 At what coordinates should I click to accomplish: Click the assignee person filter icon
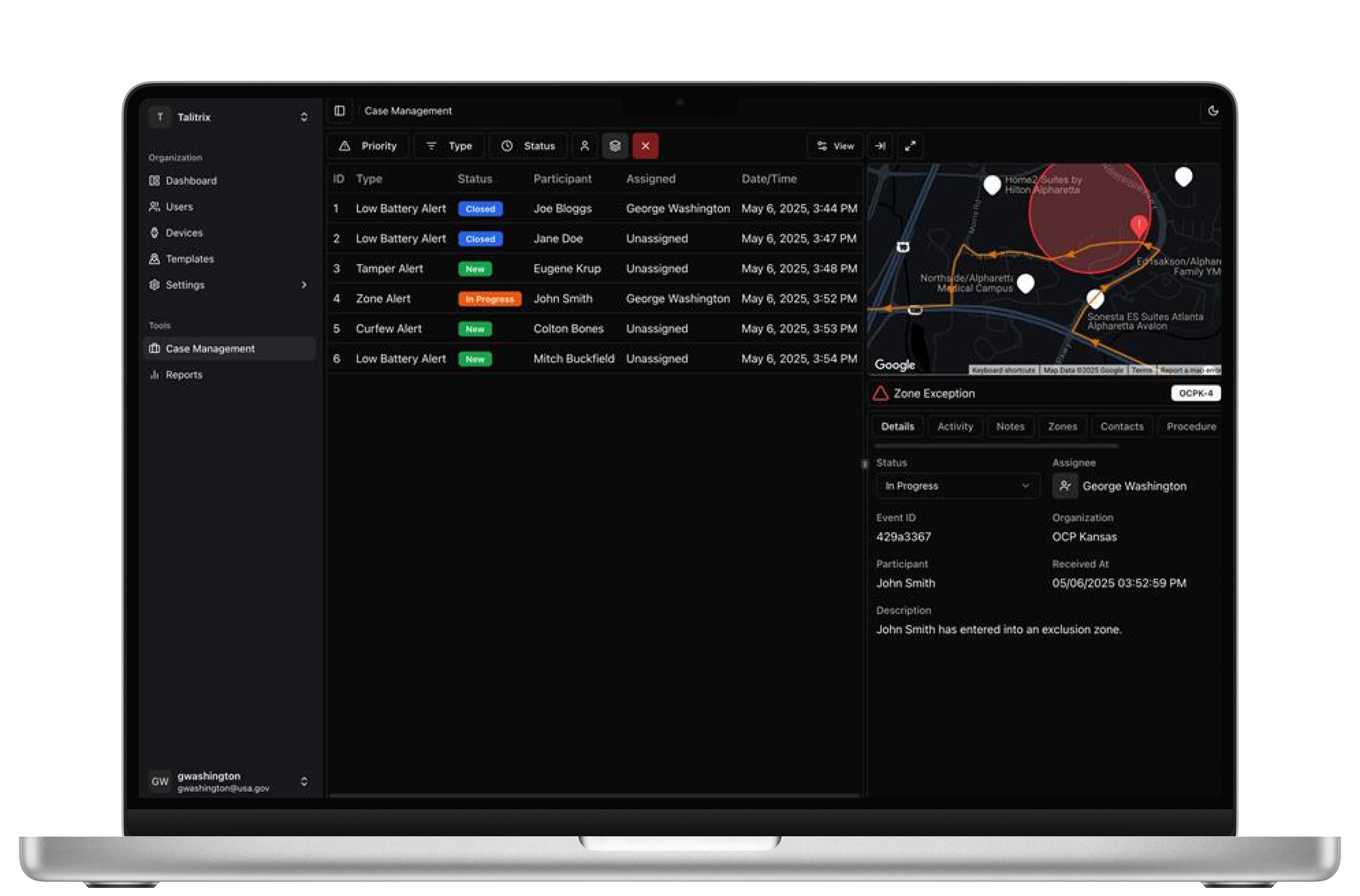coord(584,146)
